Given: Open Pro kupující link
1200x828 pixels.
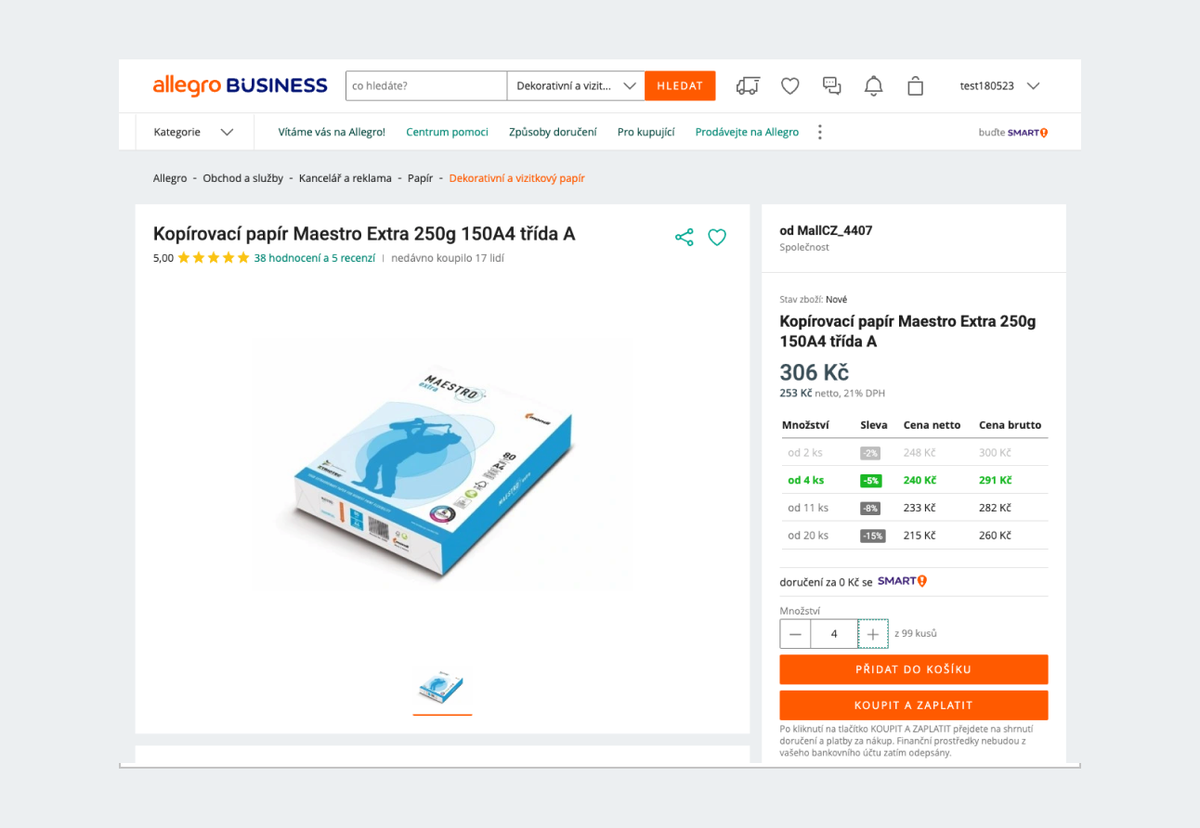Looking at the screenshot, I should (x=646, y=132).
